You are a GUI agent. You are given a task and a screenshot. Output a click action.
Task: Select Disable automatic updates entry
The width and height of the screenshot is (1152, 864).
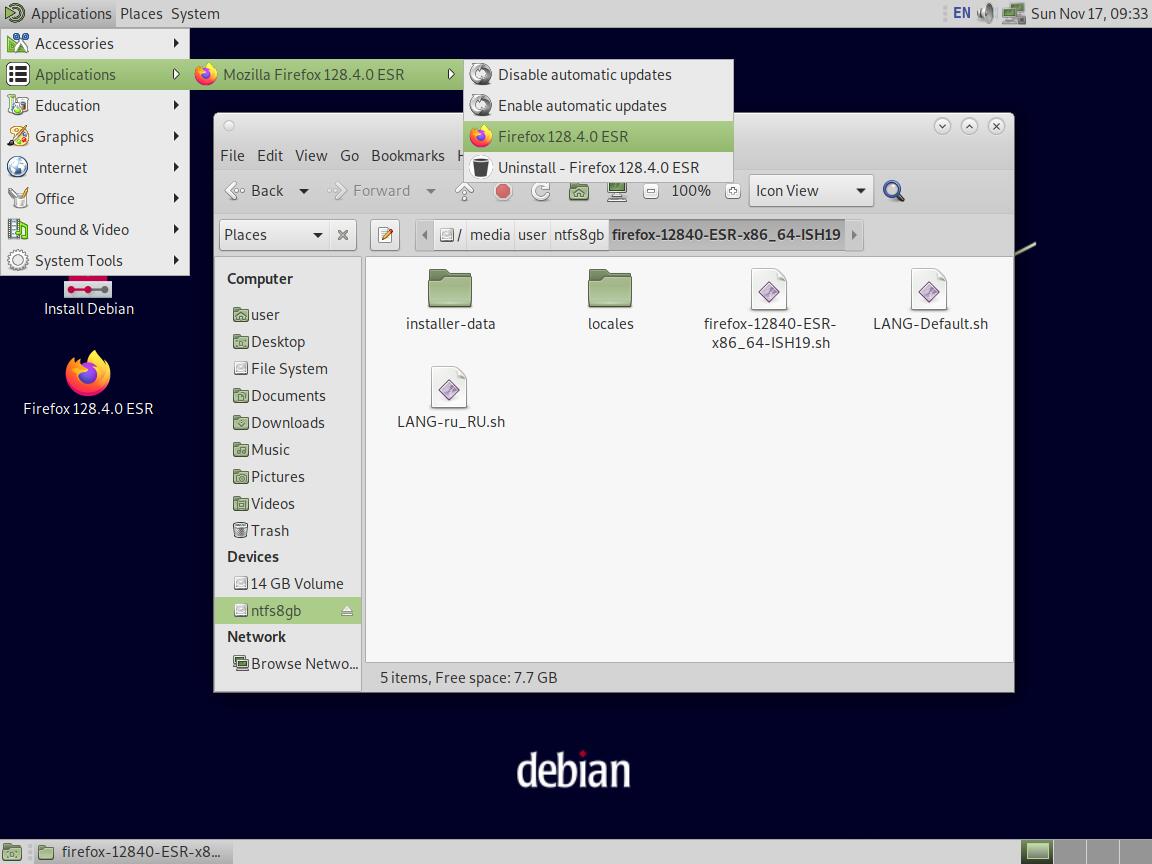tap(599, 74)
